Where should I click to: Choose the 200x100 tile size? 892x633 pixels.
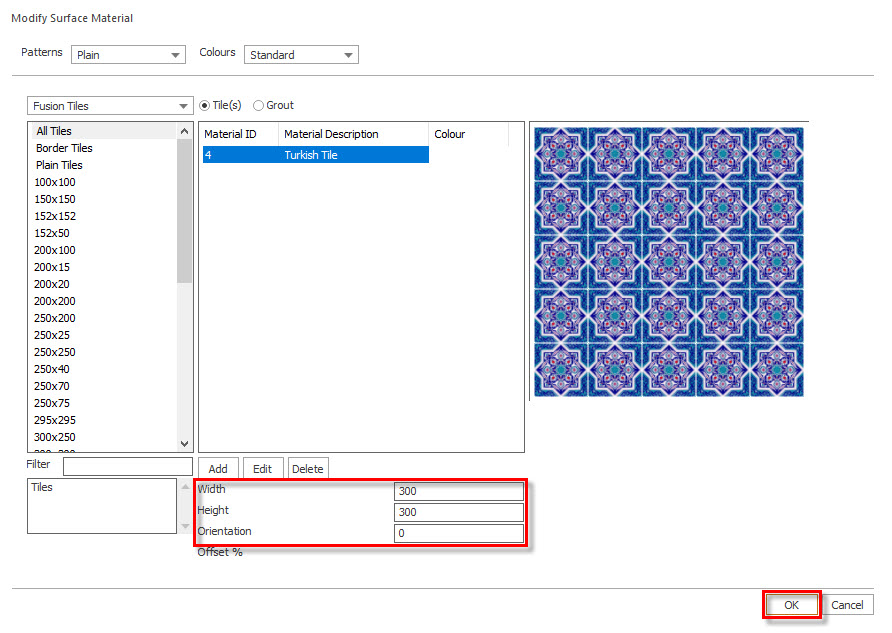point(55,250)
